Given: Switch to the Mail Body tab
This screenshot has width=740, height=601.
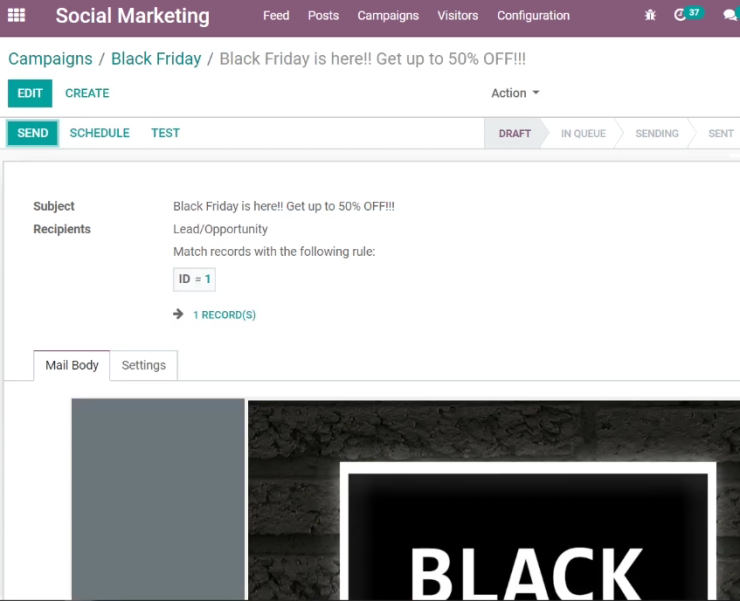Looking at the screenshot, I should click(x=72, y=365).
